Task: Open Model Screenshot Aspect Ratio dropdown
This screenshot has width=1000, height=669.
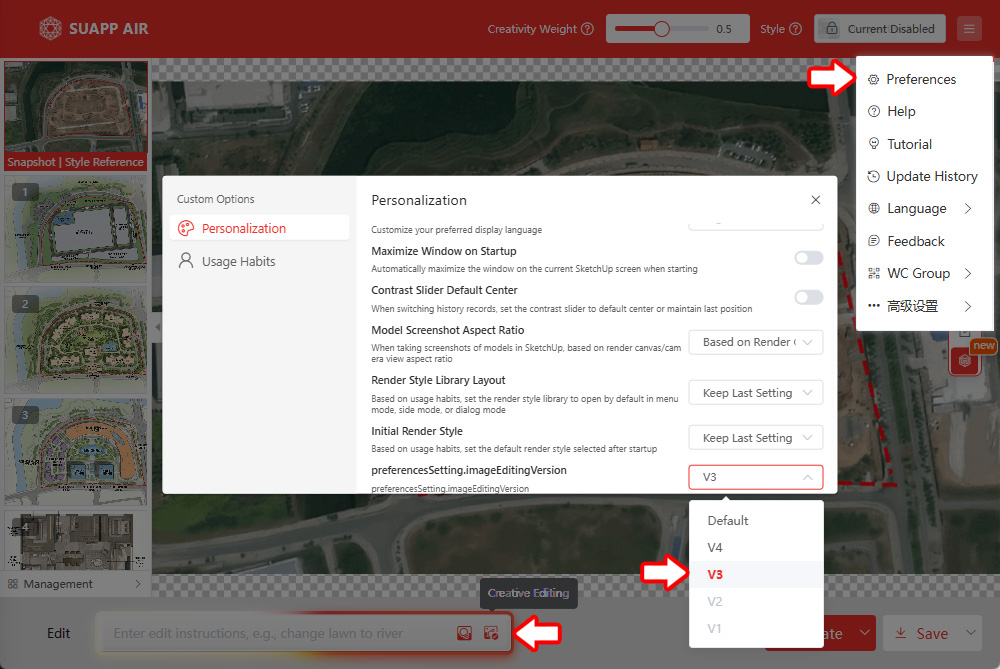Action: [x=756, y=342]
